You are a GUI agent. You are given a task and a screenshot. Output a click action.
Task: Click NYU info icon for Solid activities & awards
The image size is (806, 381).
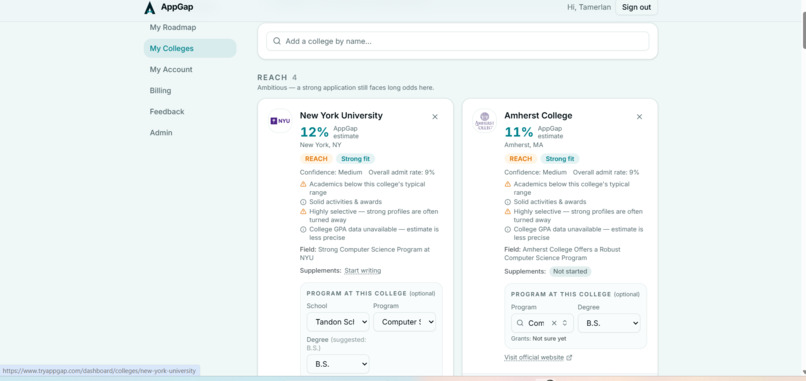click(x=303, y=202)
